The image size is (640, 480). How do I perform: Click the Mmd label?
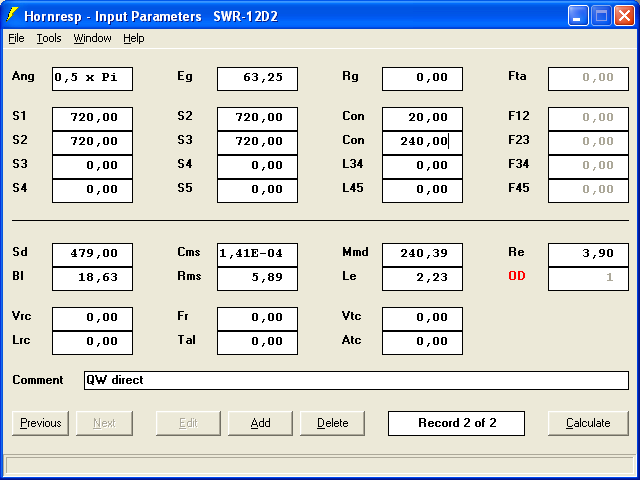[356, 252]
